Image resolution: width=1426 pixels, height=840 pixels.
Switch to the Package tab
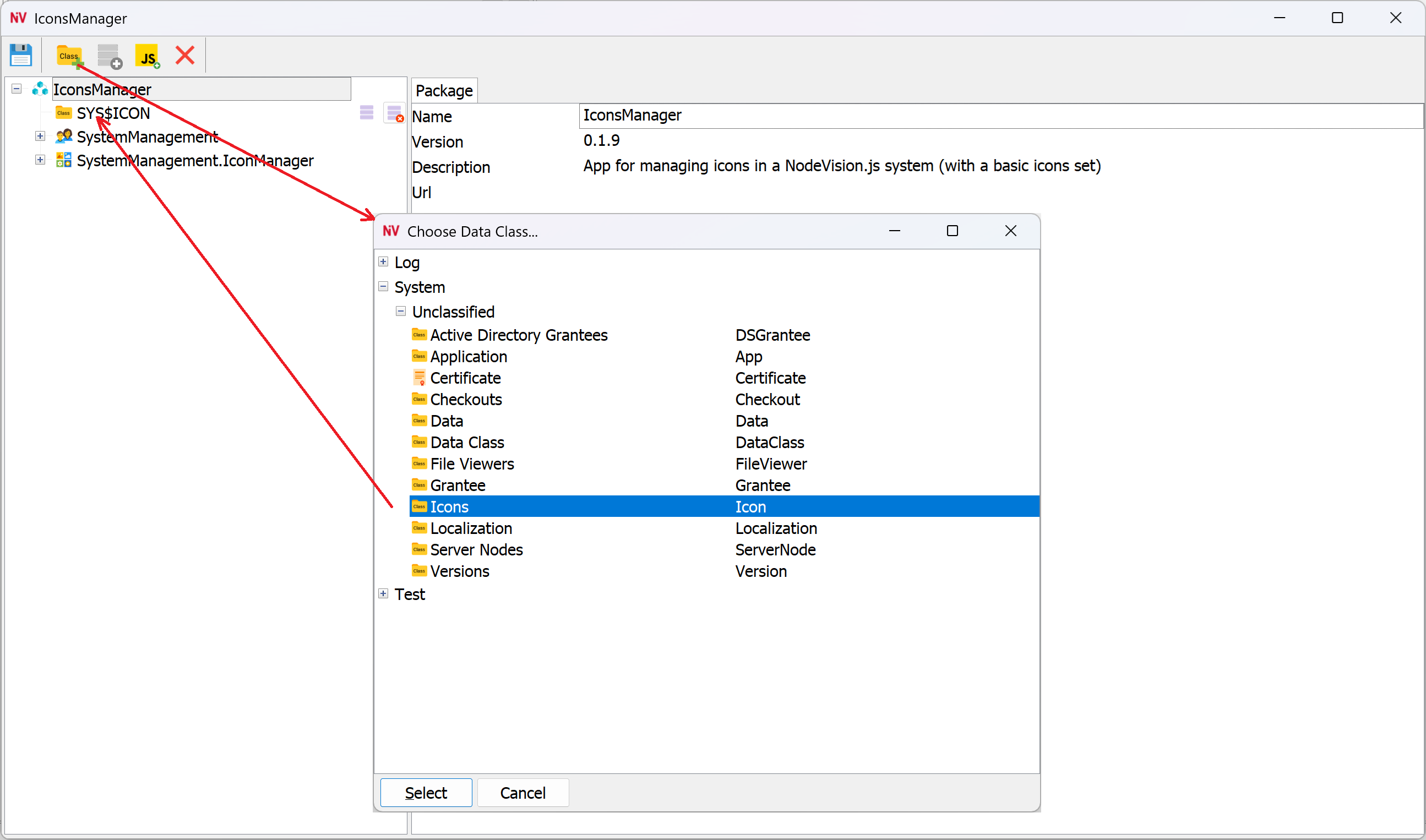coord(444,90)
